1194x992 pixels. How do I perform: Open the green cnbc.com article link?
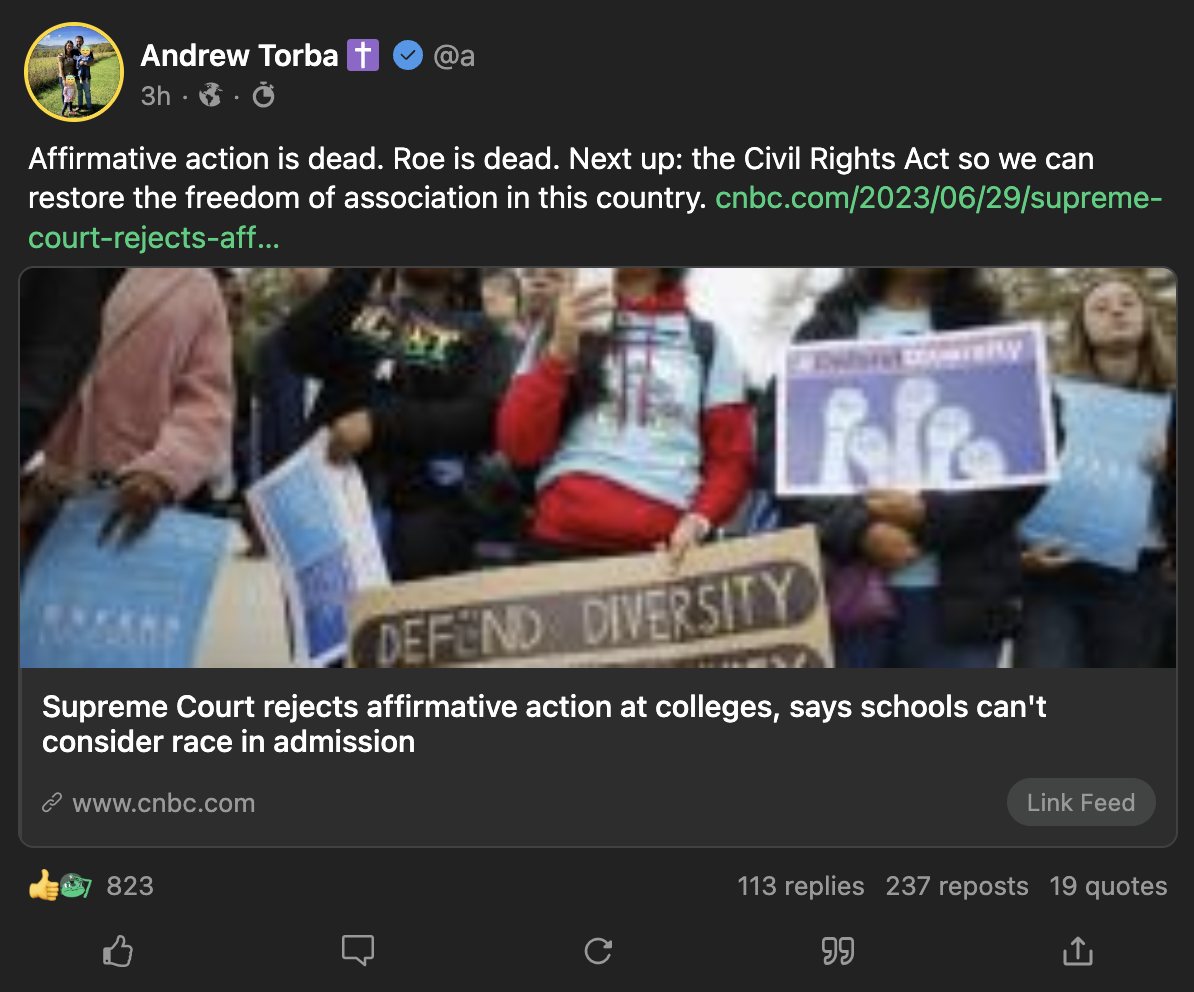(595, 218)
